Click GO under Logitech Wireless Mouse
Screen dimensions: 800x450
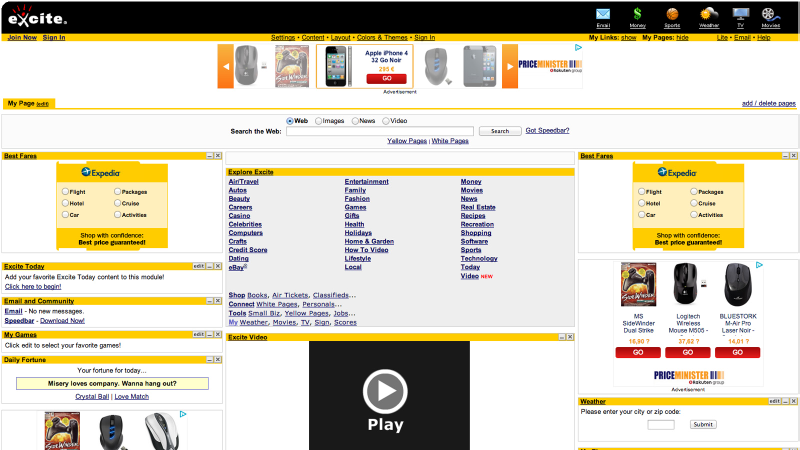[688, 353]
